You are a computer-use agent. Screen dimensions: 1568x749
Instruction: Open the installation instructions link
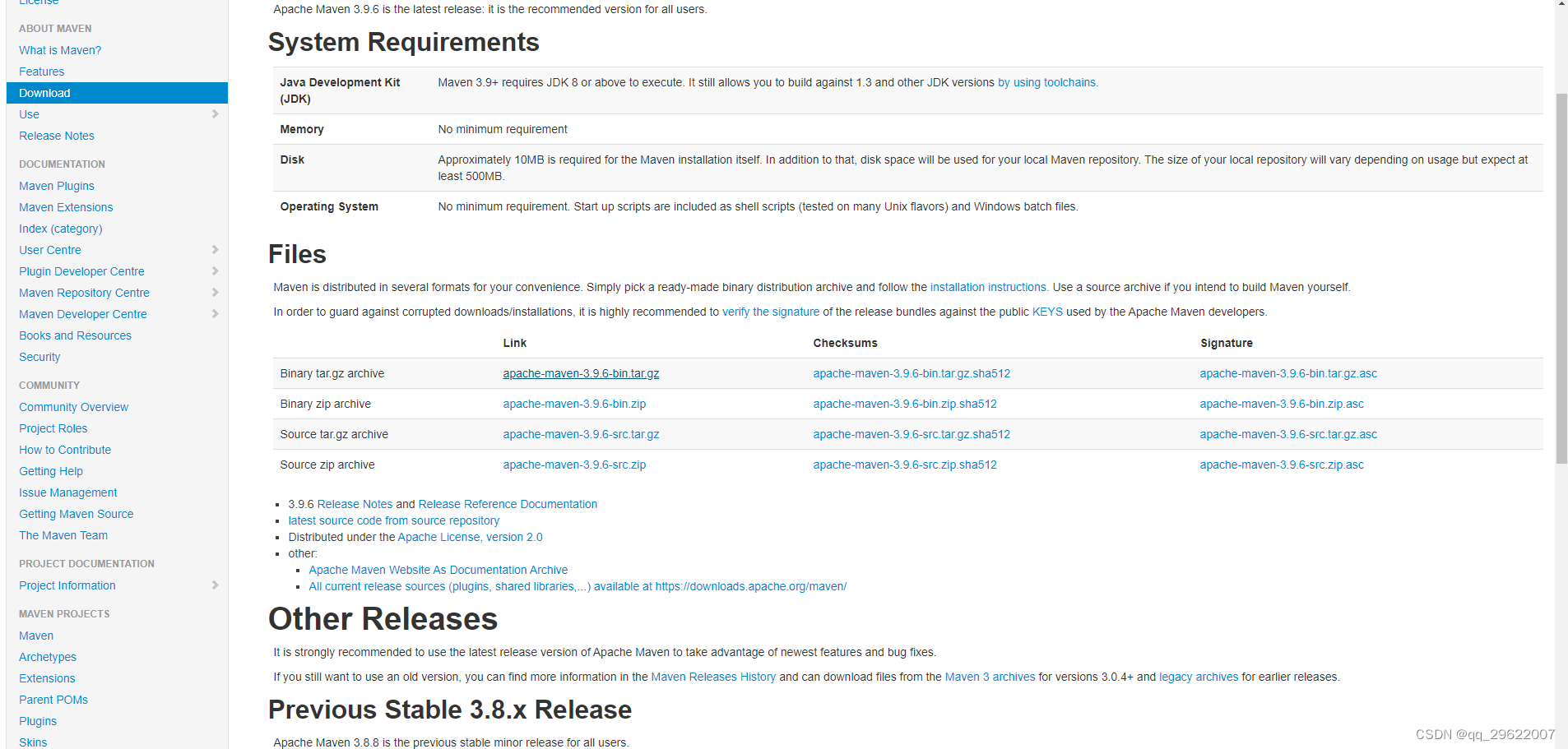(989, 287)
